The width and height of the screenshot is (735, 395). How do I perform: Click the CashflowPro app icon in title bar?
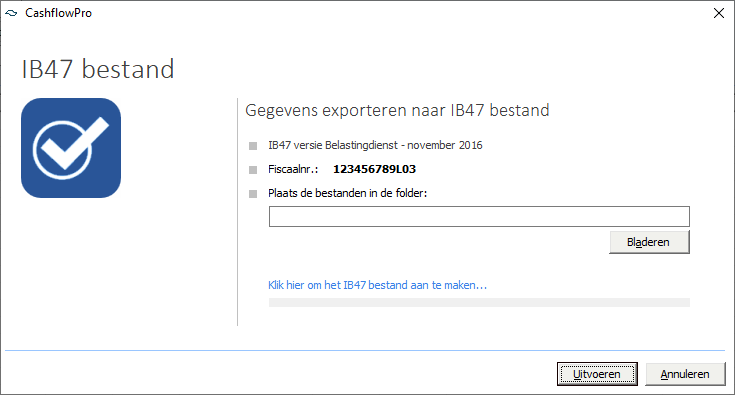click(11, 13)
